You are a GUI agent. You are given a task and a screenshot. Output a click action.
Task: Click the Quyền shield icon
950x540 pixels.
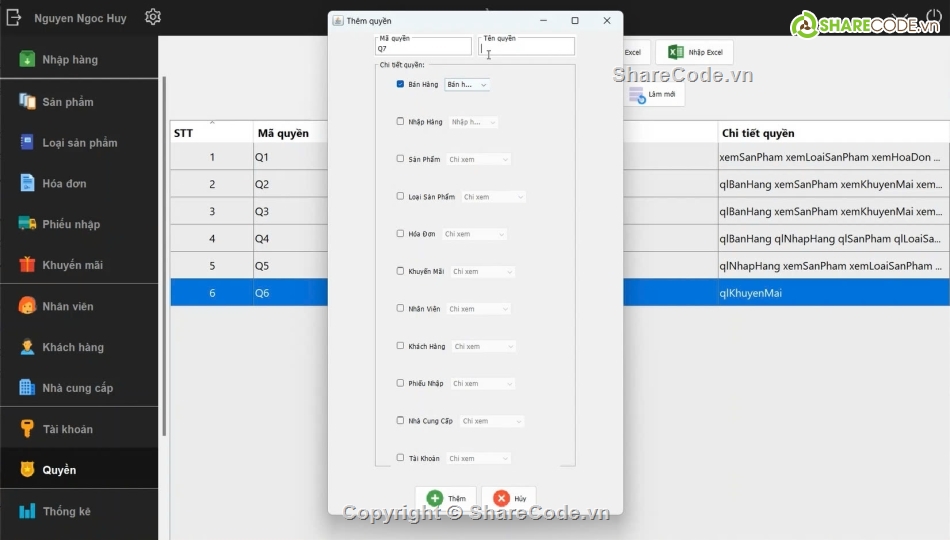tap(27, 469)
